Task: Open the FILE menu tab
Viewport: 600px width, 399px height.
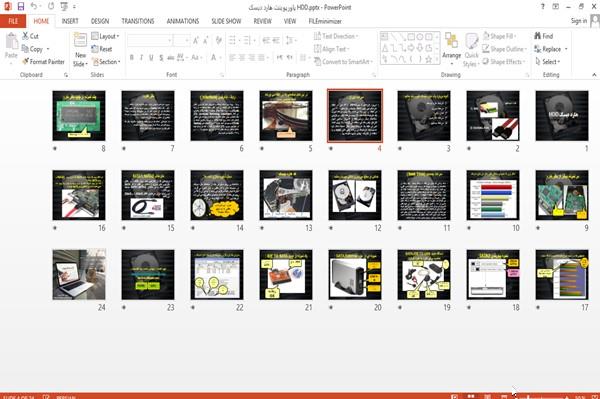Action: click(13, 21)
